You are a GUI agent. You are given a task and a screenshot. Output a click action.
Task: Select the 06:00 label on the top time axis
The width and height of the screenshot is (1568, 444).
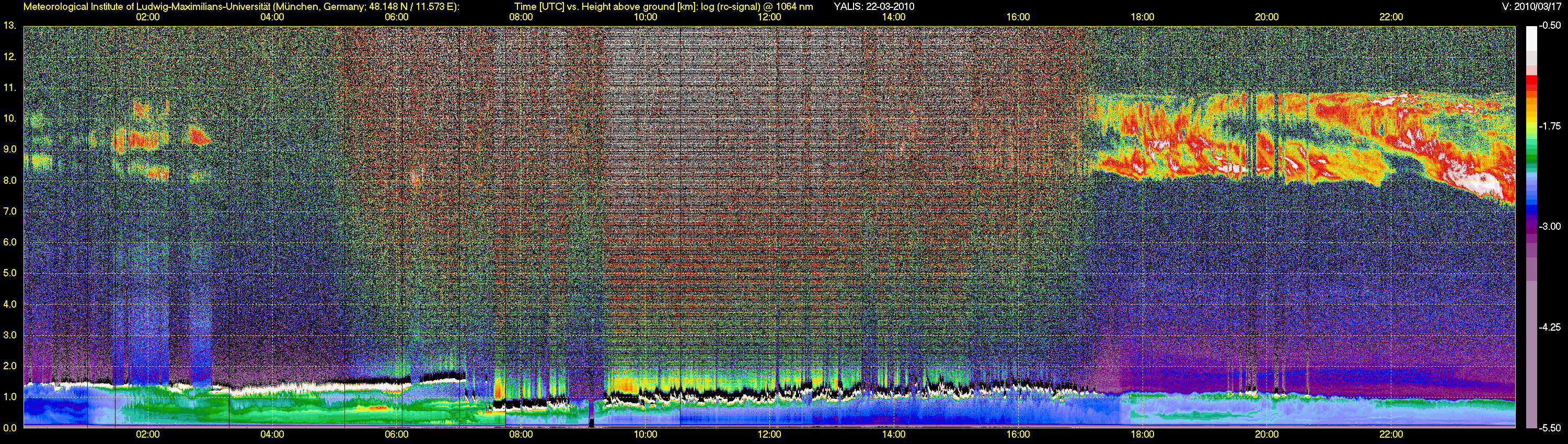(396, 17)
